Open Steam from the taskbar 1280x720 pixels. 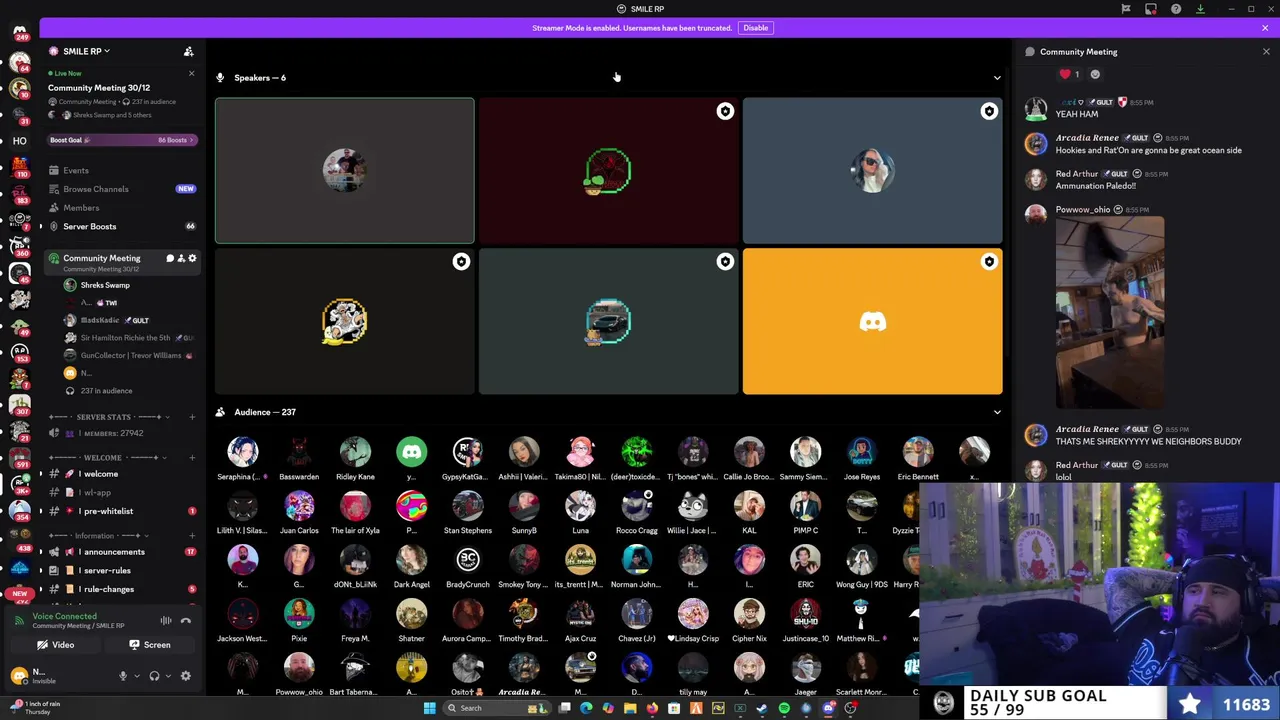tap(762, 708)
